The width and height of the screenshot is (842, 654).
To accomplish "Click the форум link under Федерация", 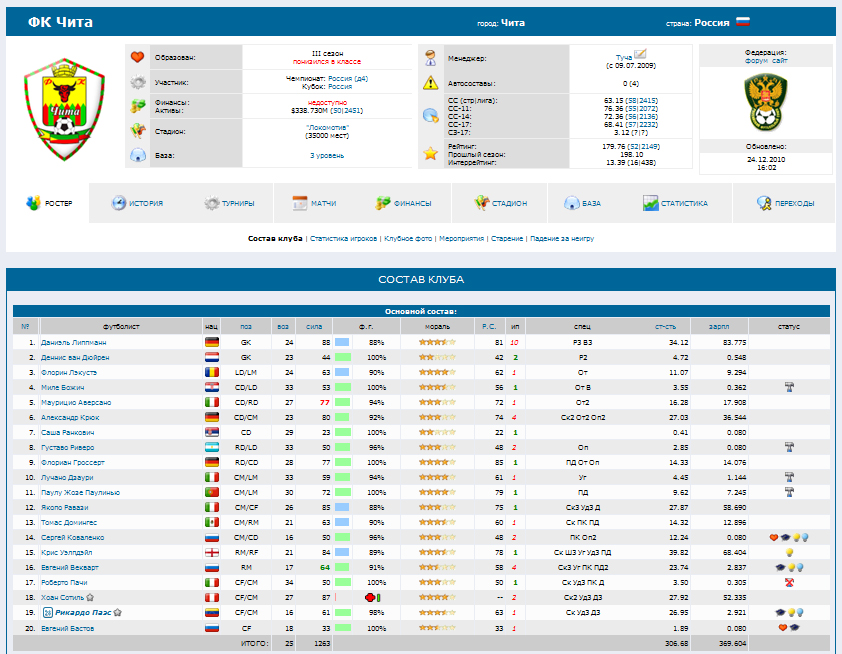I will (x=755, y=61).
